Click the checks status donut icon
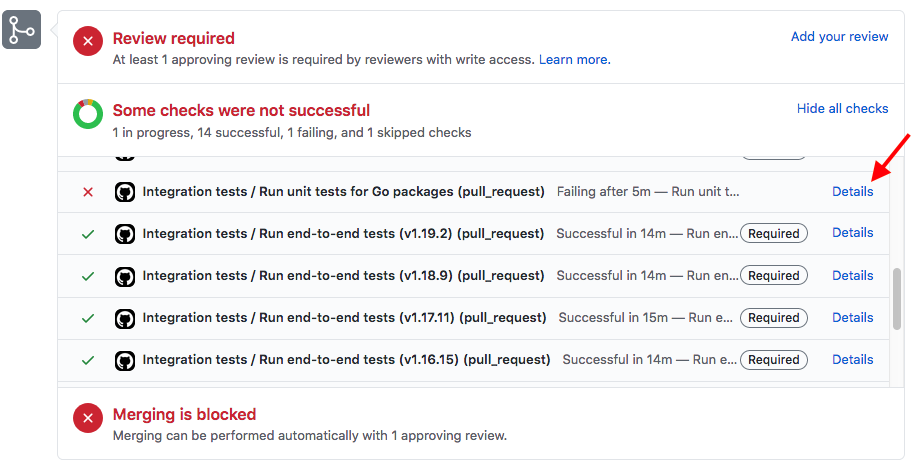This screenshot has height=474, width=924. point(88,114)
